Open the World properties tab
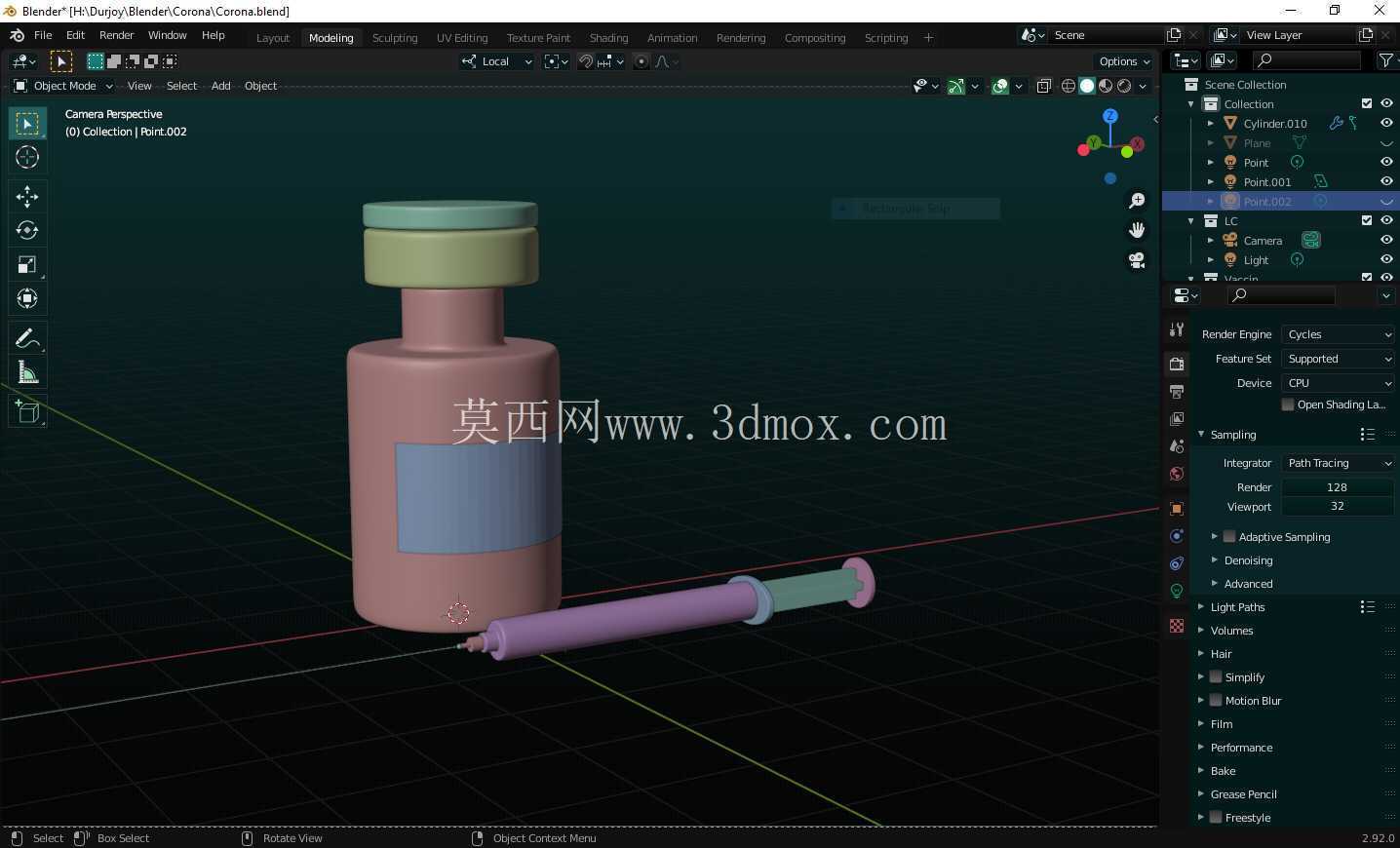Viewport: 1400px width, 848px height. [x=1177, y=474]
